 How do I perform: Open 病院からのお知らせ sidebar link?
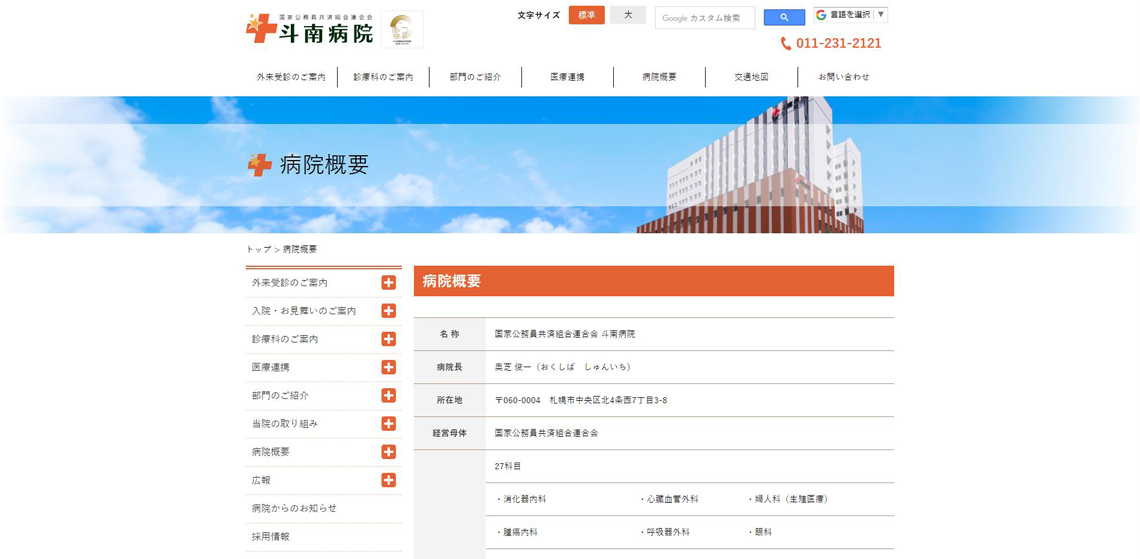pos(294,508)
